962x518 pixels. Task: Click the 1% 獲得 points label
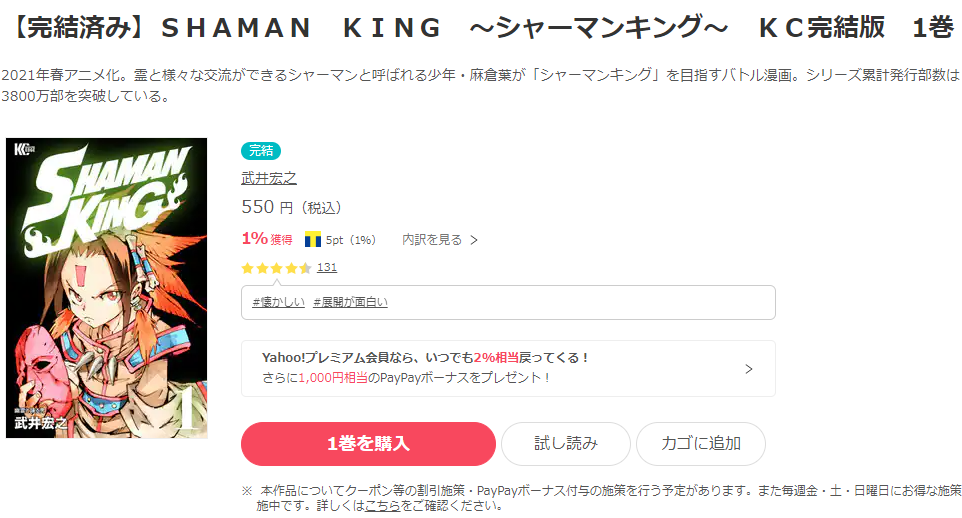(x=267, y=239)
